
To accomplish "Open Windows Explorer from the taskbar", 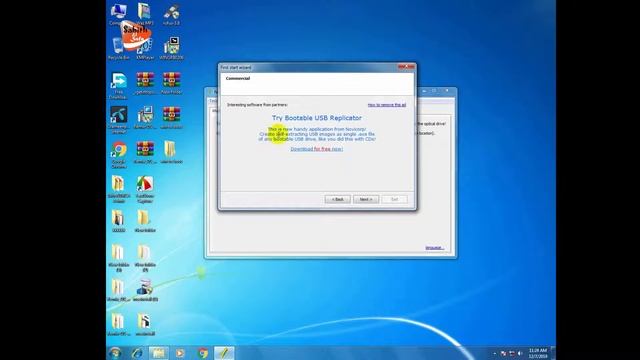I will 158,353.
